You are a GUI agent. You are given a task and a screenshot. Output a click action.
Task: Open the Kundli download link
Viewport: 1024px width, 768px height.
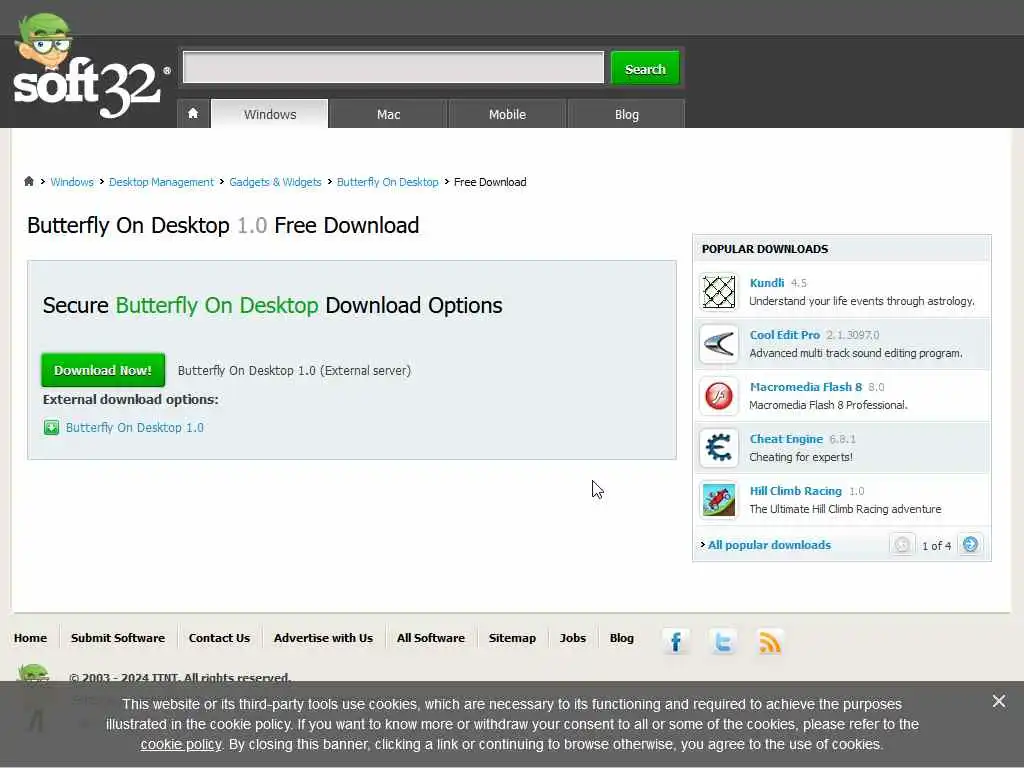[x=767, y=283]
